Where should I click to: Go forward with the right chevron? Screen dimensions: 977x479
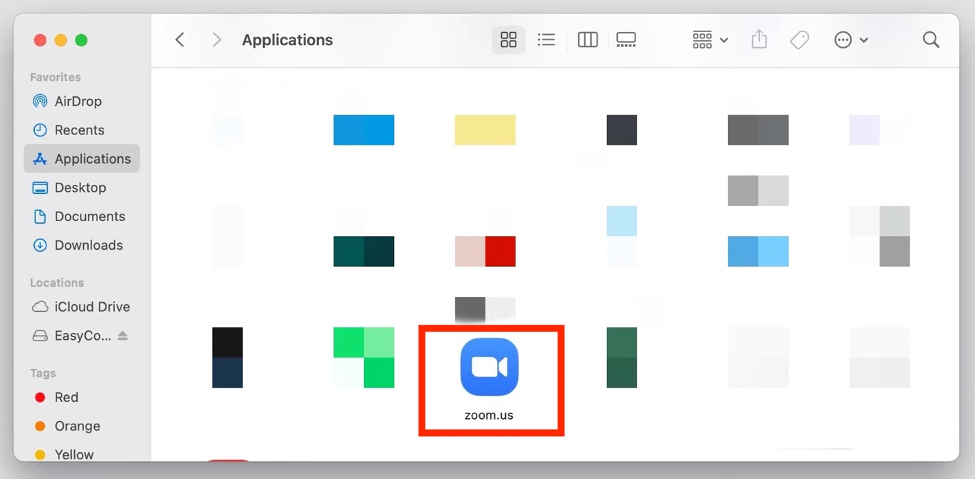tap(217, 40)
